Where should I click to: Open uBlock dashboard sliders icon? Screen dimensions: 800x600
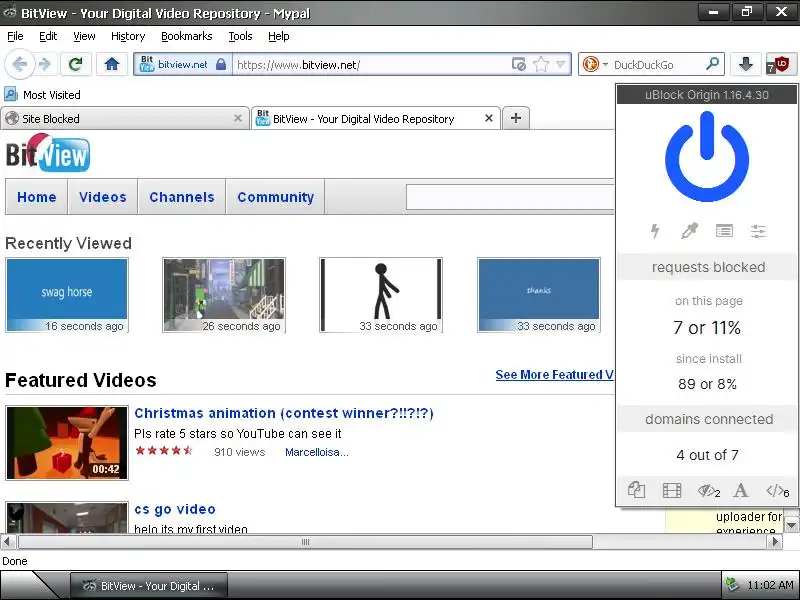758,231
